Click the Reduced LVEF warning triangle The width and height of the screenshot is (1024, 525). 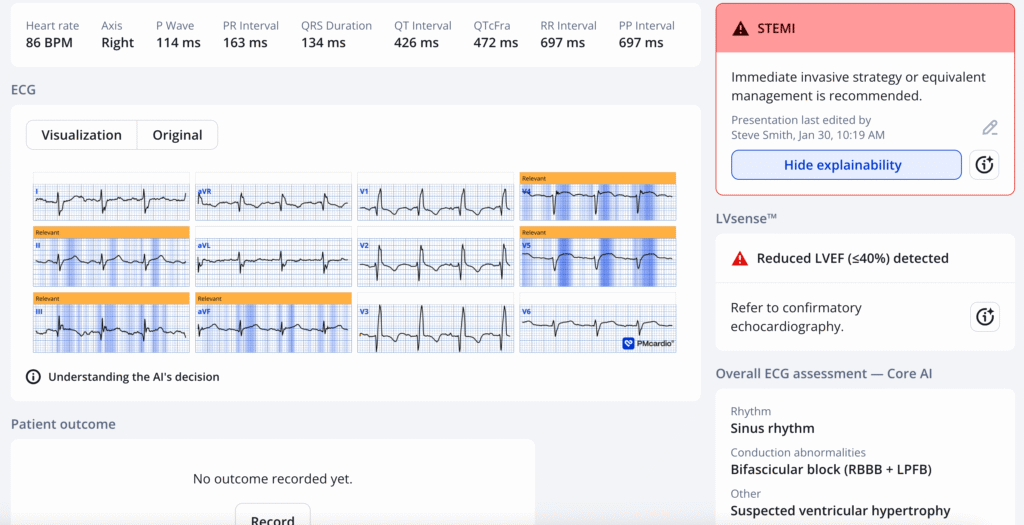pos(740,258)
